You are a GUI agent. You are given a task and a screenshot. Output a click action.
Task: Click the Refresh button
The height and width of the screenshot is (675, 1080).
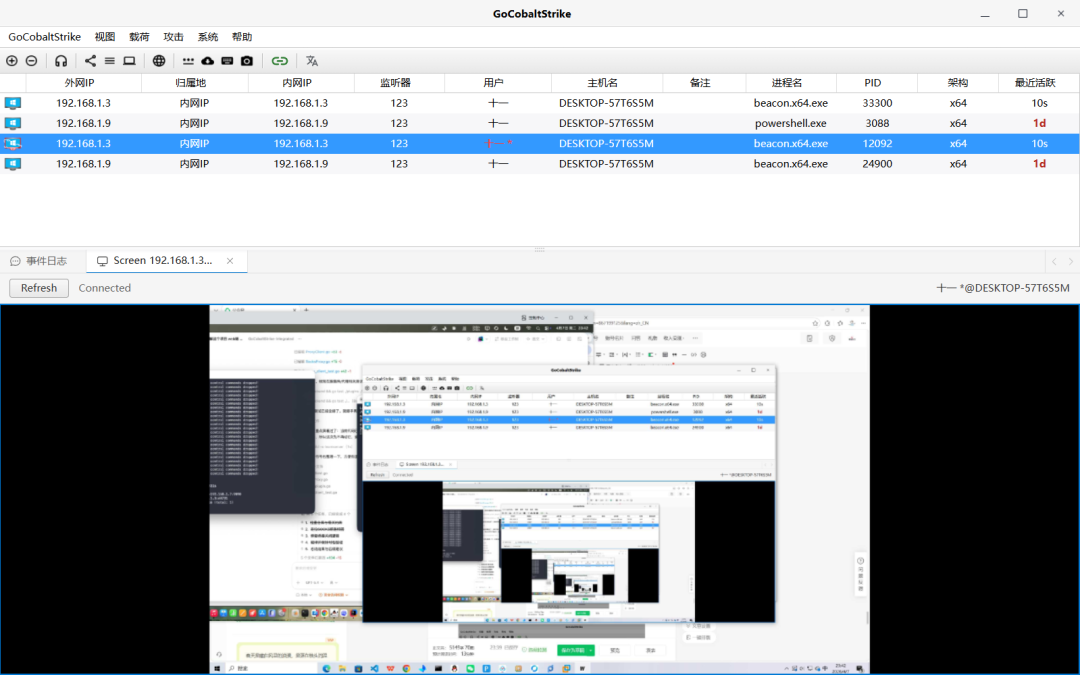point(39,288)
